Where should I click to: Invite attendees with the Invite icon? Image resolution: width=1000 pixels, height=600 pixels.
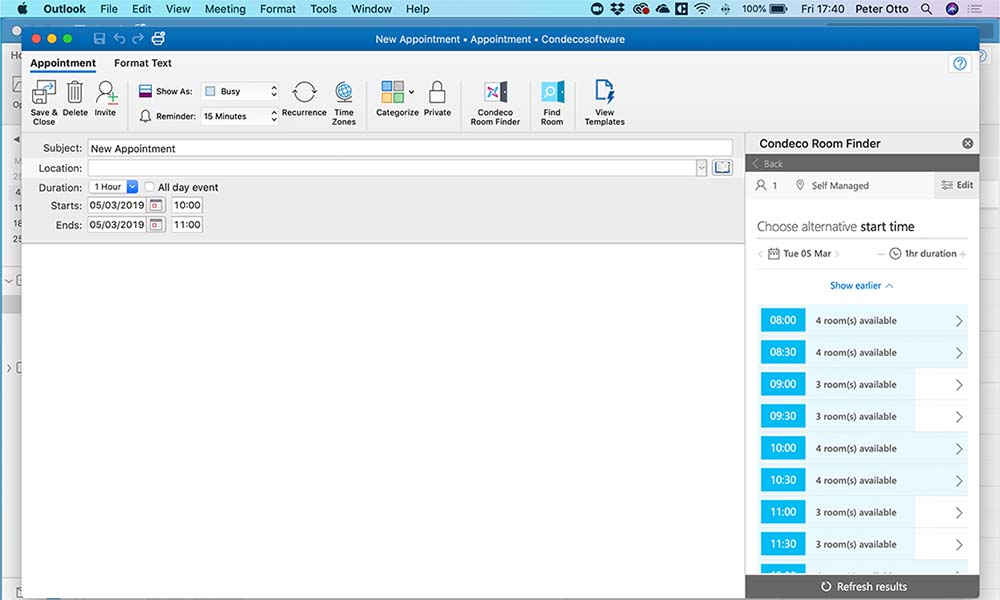(x=106, y=92)
